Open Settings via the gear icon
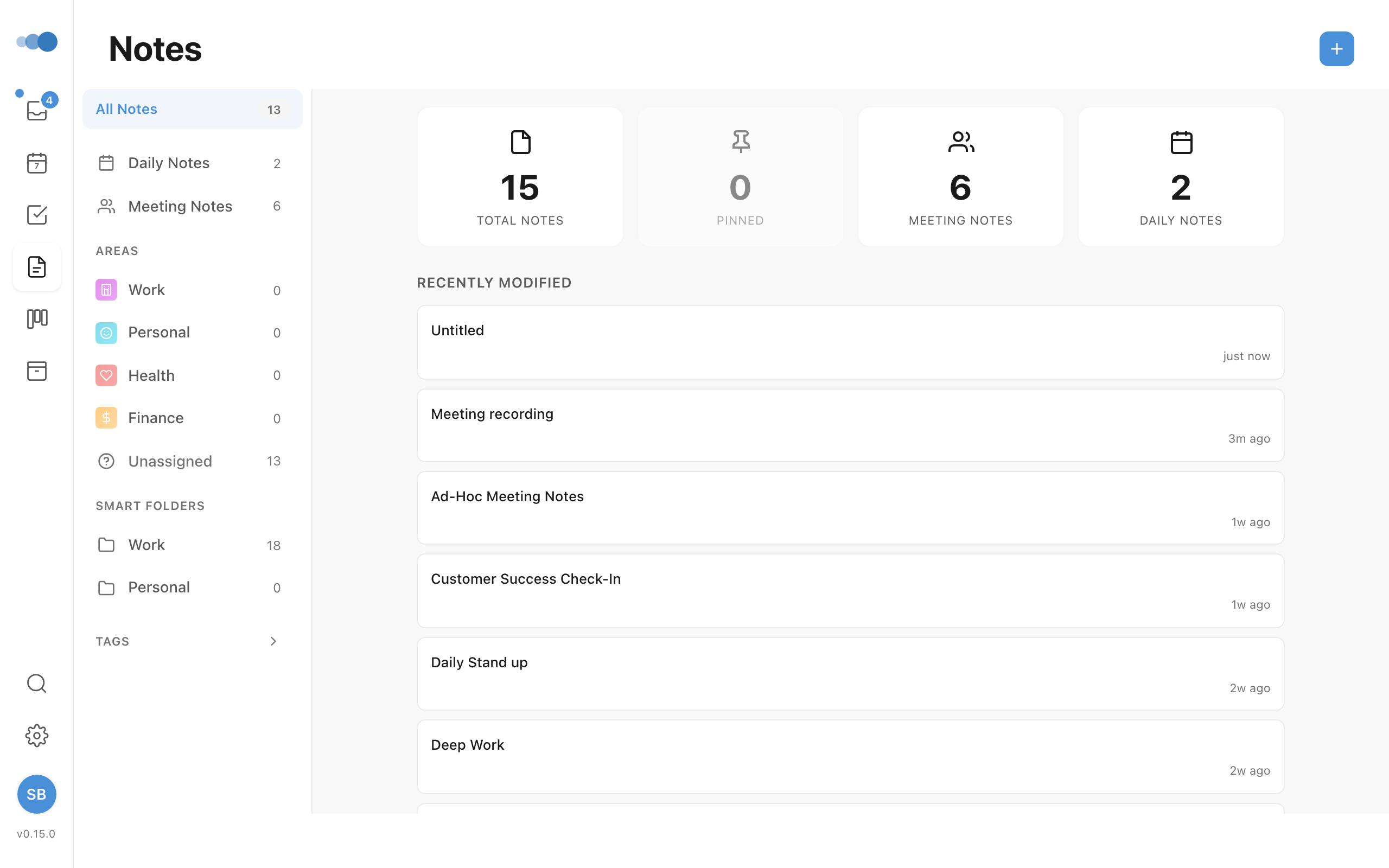Image resolution: width=1389 pixels, height=868 pixels. coord(37,736)
